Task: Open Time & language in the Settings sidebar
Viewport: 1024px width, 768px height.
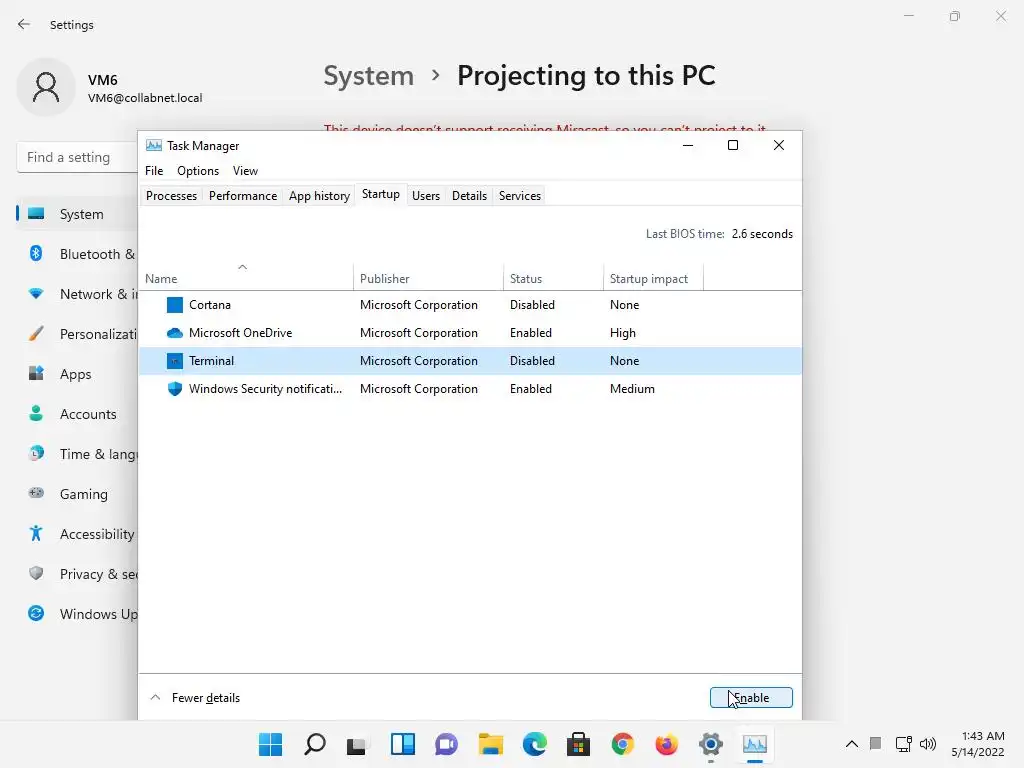Action: [77, 454]
